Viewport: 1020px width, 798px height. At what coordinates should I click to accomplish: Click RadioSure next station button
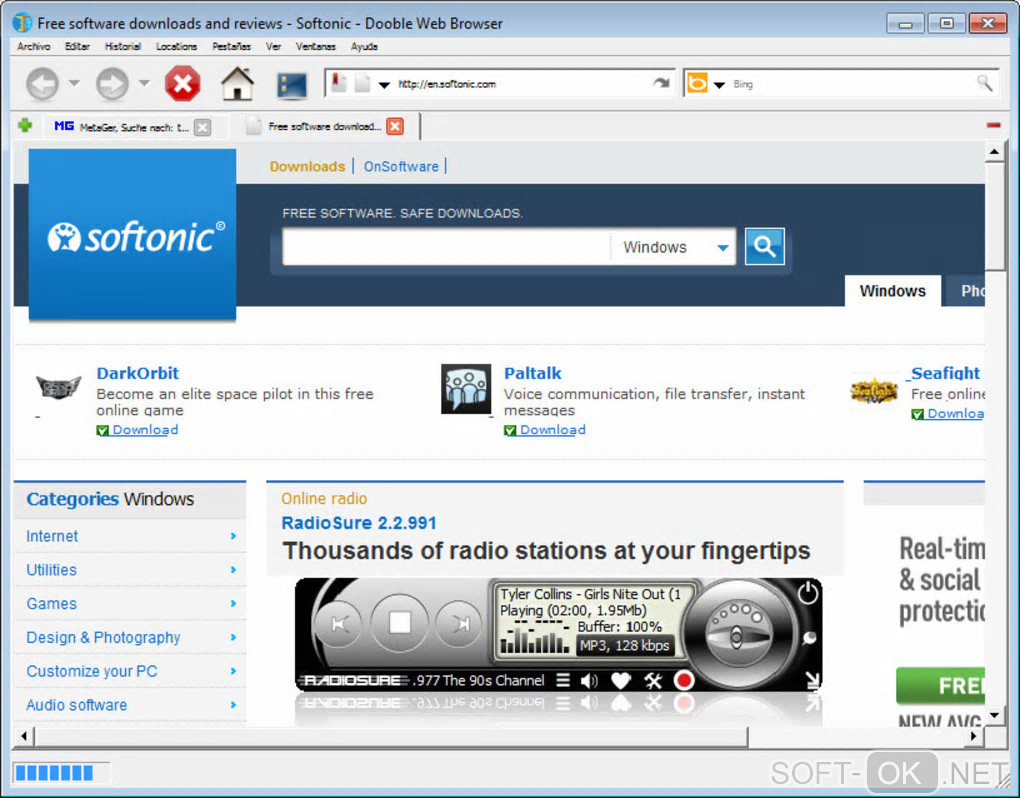coord(459,624)
